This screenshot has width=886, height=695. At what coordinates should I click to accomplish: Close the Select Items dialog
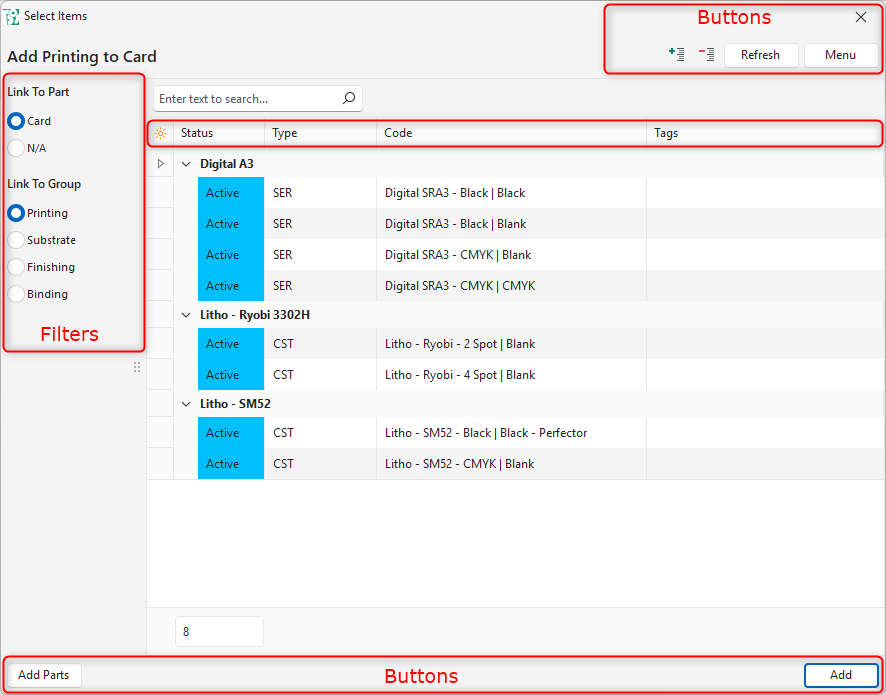pos(860,17)
